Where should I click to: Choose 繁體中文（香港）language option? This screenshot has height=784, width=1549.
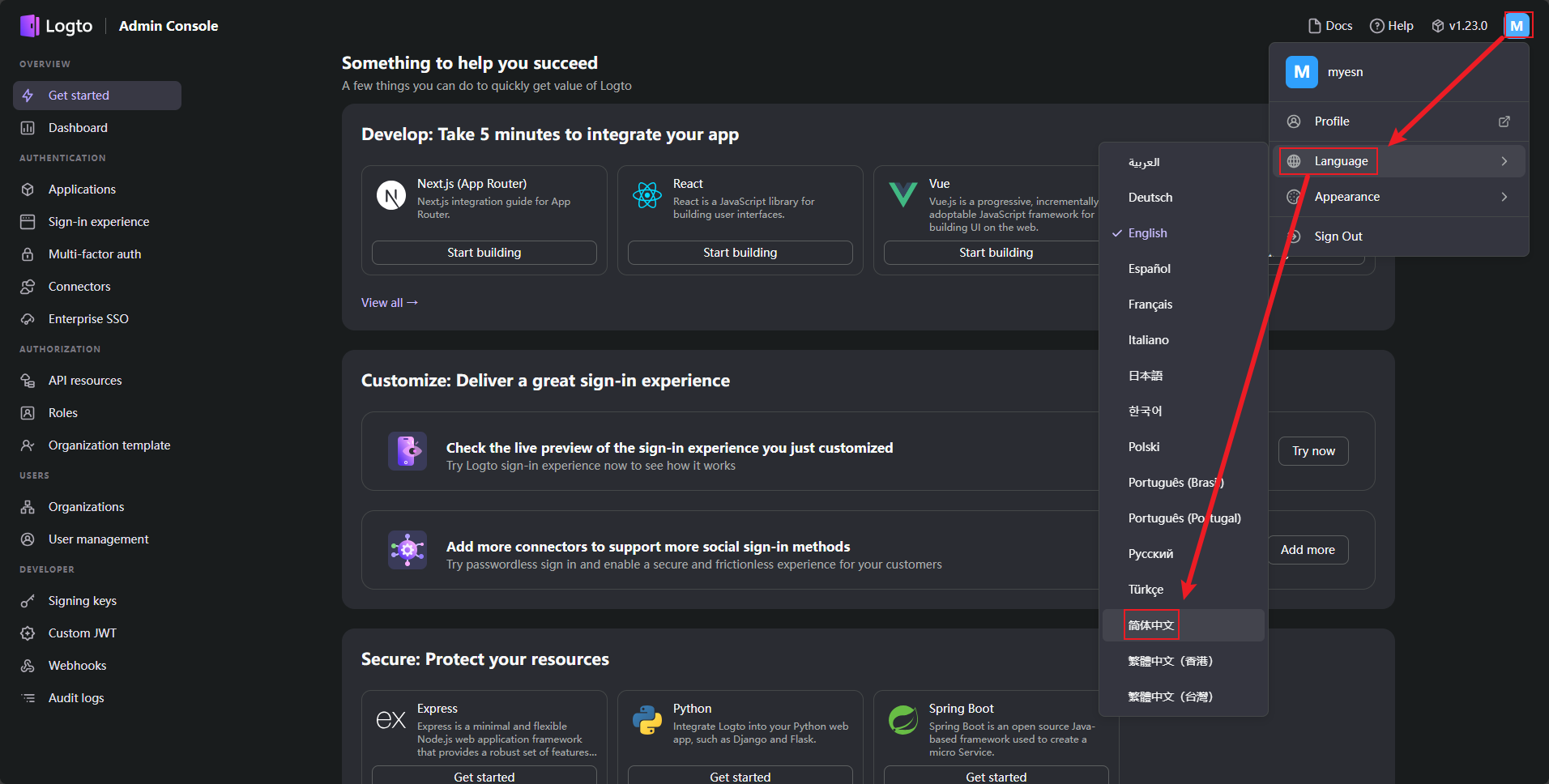point(1183,661)
